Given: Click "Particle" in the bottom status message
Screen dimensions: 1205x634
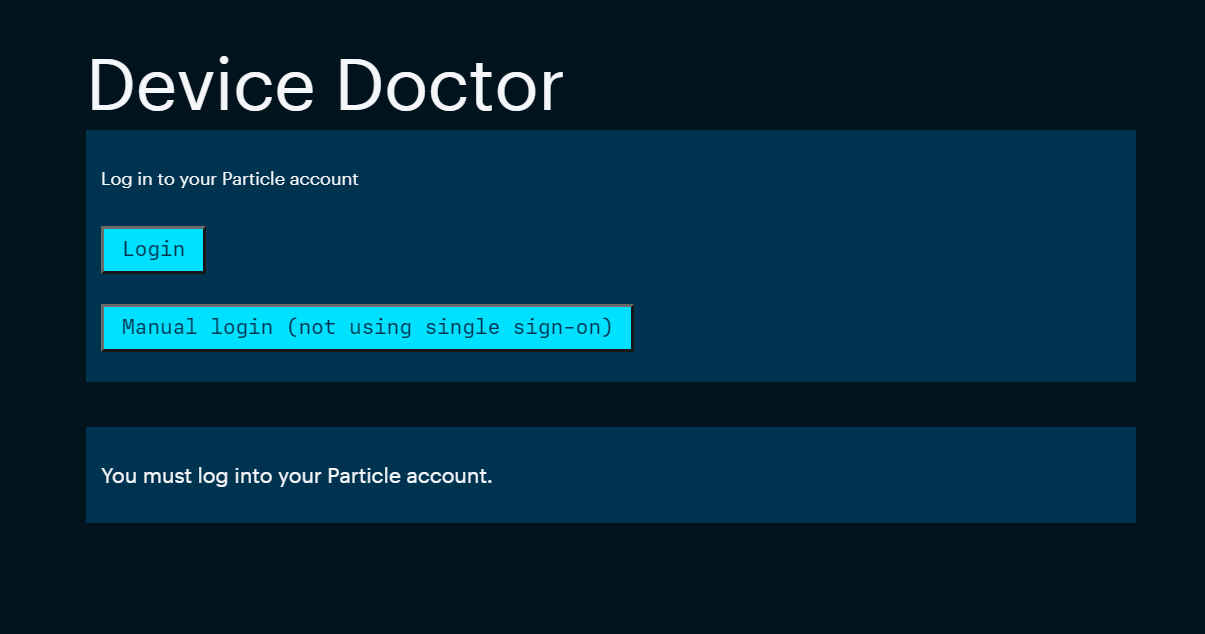Looking at the screenshot, I should (364, 476).
